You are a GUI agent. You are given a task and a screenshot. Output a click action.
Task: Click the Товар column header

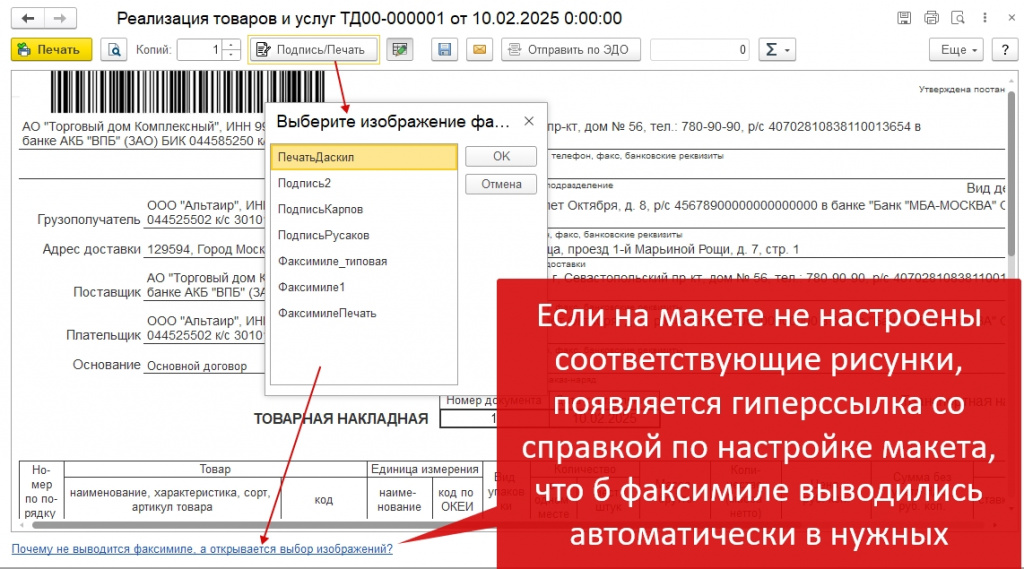[x=215, y=469]
